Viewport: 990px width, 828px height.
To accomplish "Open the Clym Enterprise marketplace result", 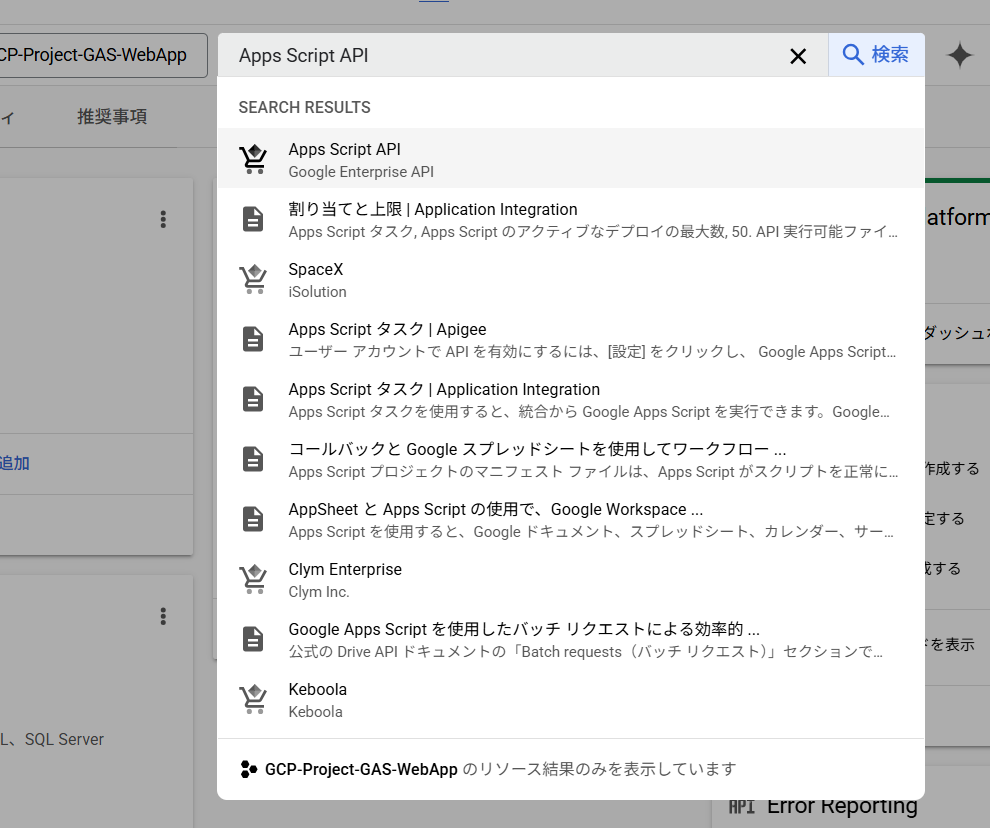I will (571, 579).
